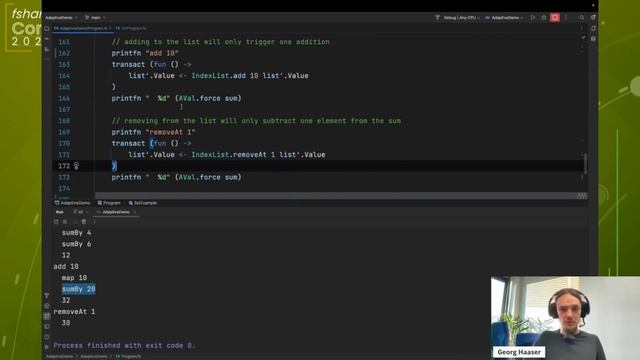Click the run arrow icon at the bottom-left sidebar

pyautogui.click(x=47, y=347)
